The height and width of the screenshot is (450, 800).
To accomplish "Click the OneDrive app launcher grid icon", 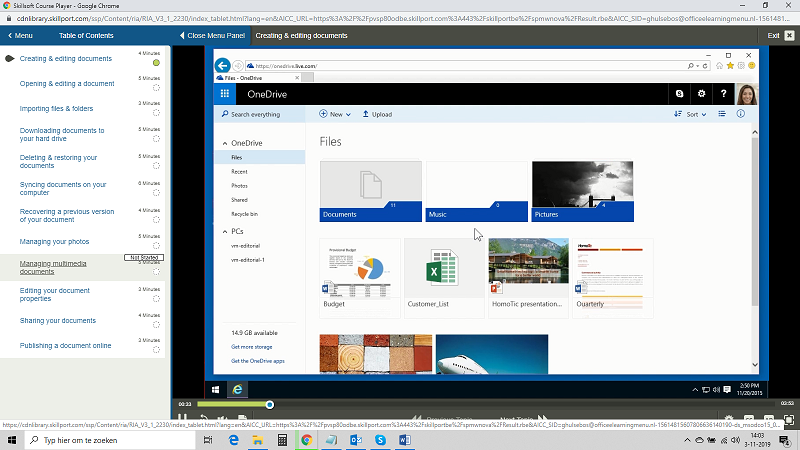I will (224, 94).
